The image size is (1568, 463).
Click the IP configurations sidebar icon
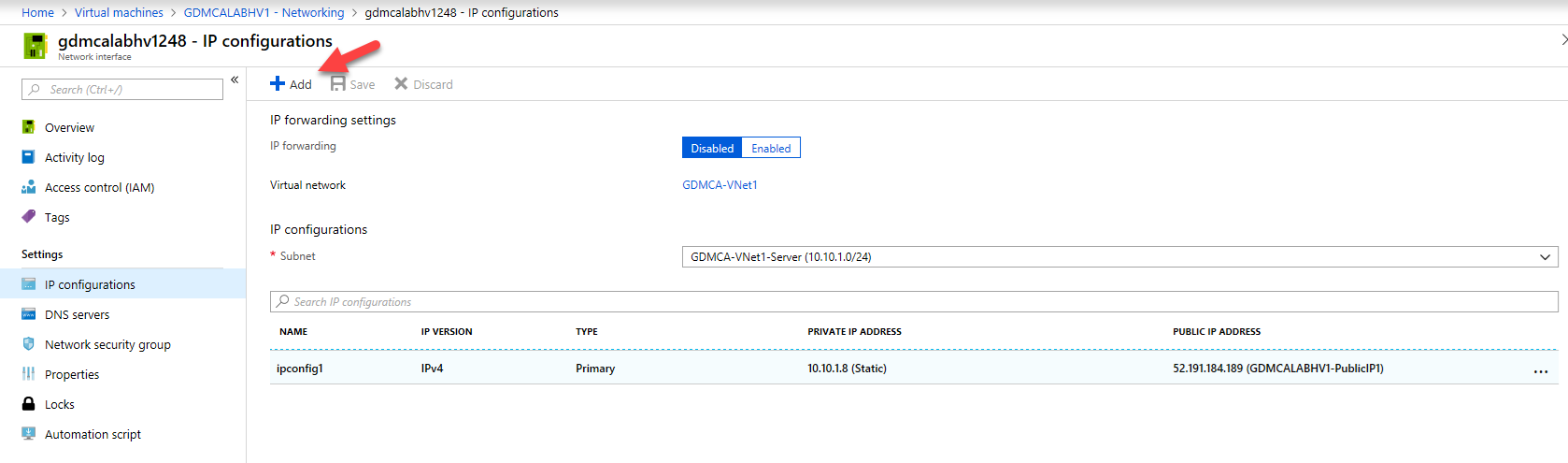(29, 284)
